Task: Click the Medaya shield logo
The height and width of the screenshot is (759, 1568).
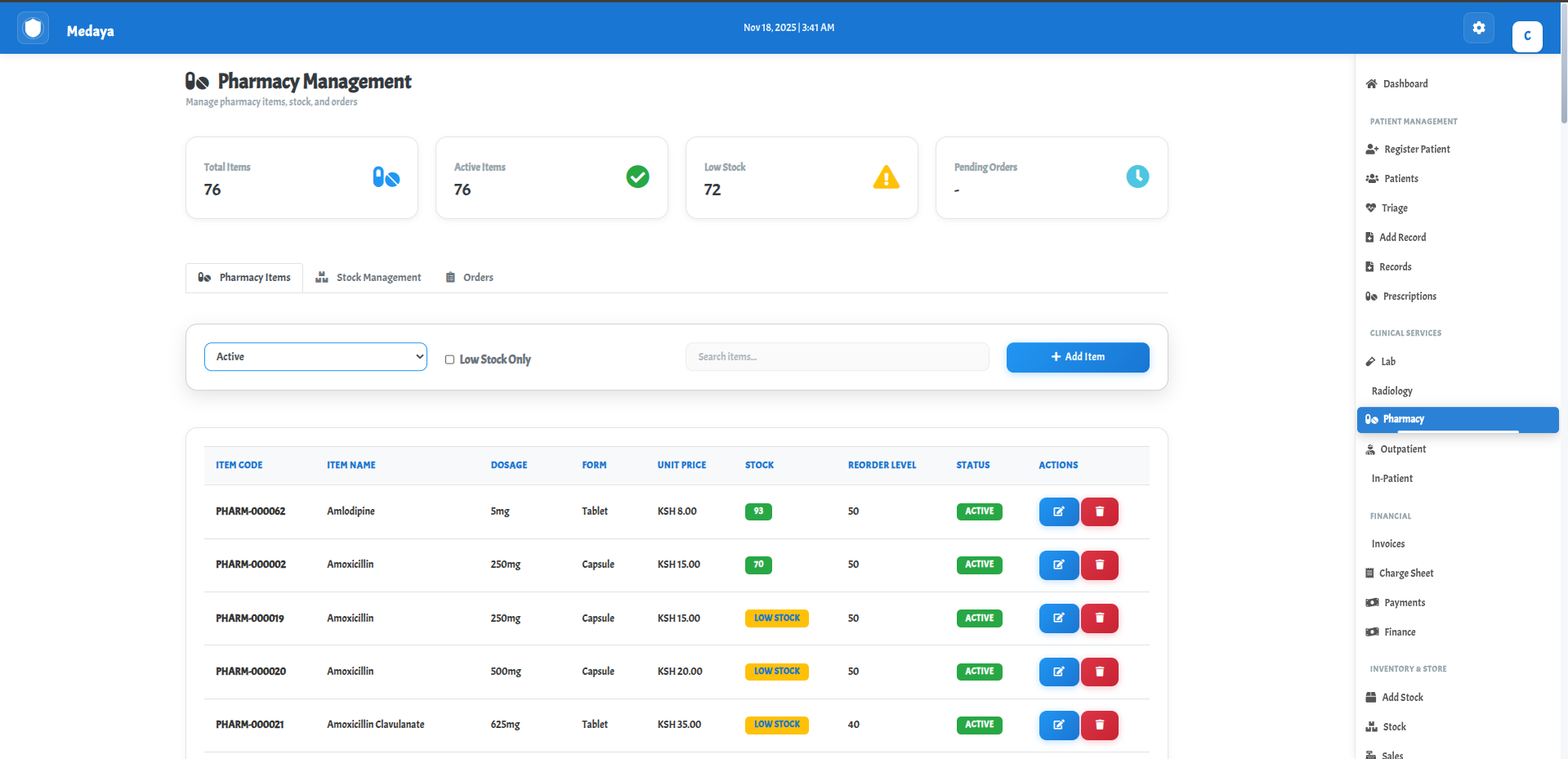Action: 33,29
